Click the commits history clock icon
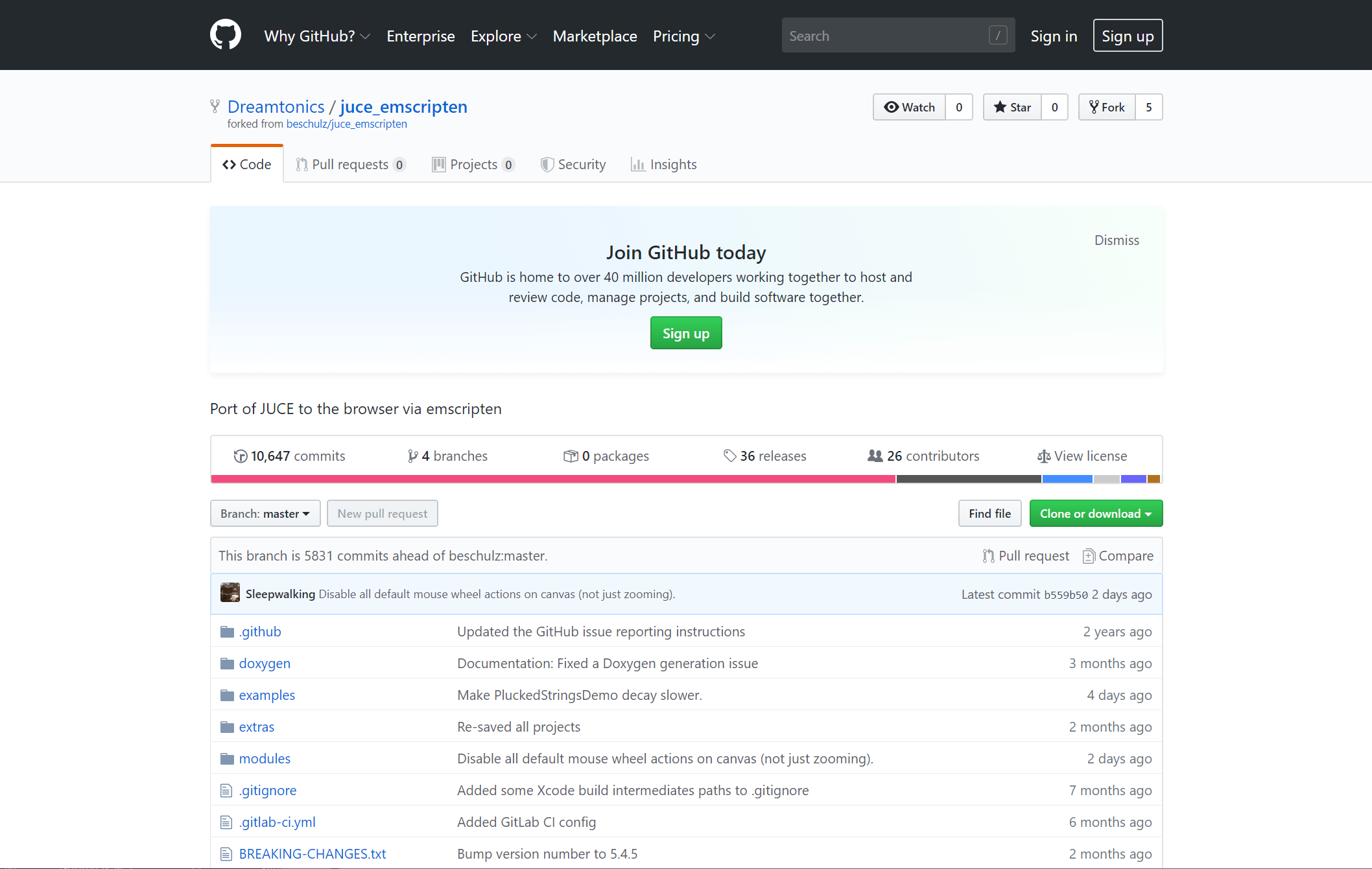 (x=241, y=456)
